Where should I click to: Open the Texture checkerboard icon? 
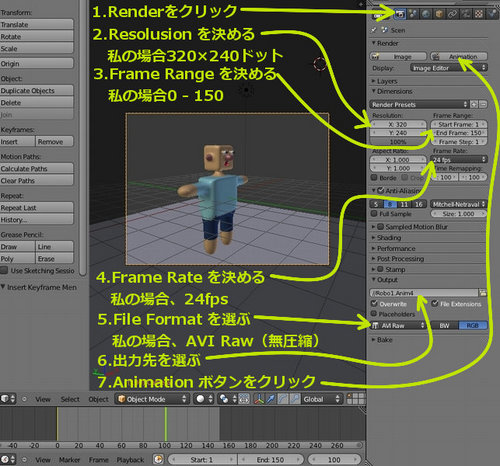(x=479, y=14)
